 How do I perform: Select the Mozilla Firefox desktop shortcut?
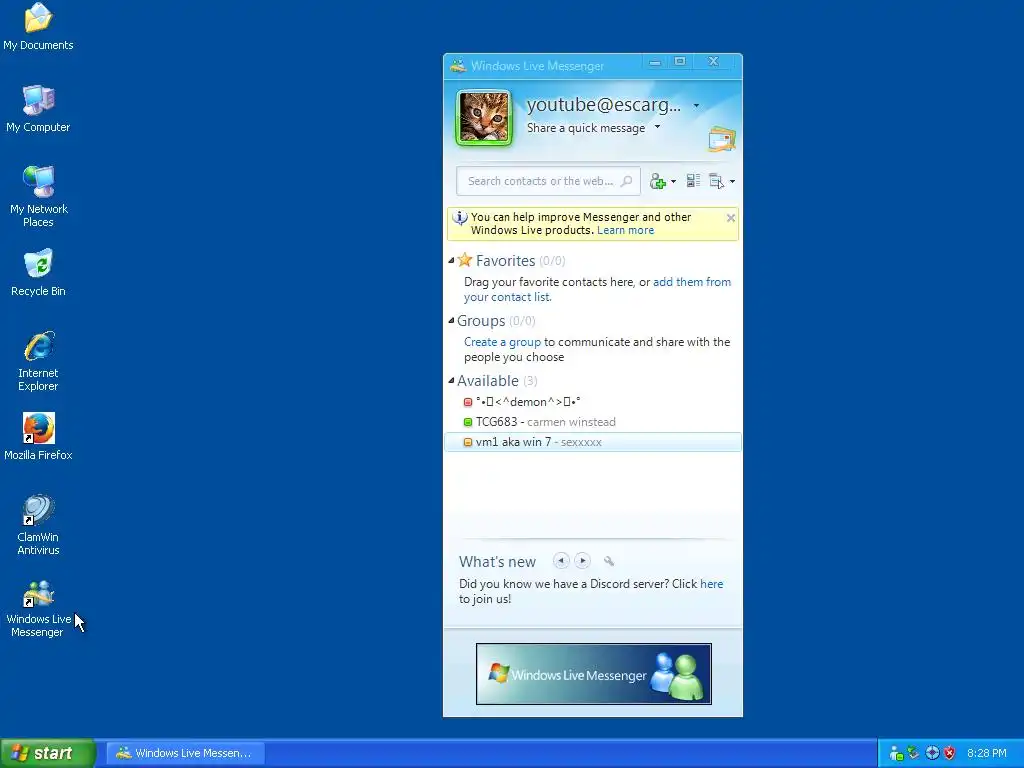pos(39,436)
